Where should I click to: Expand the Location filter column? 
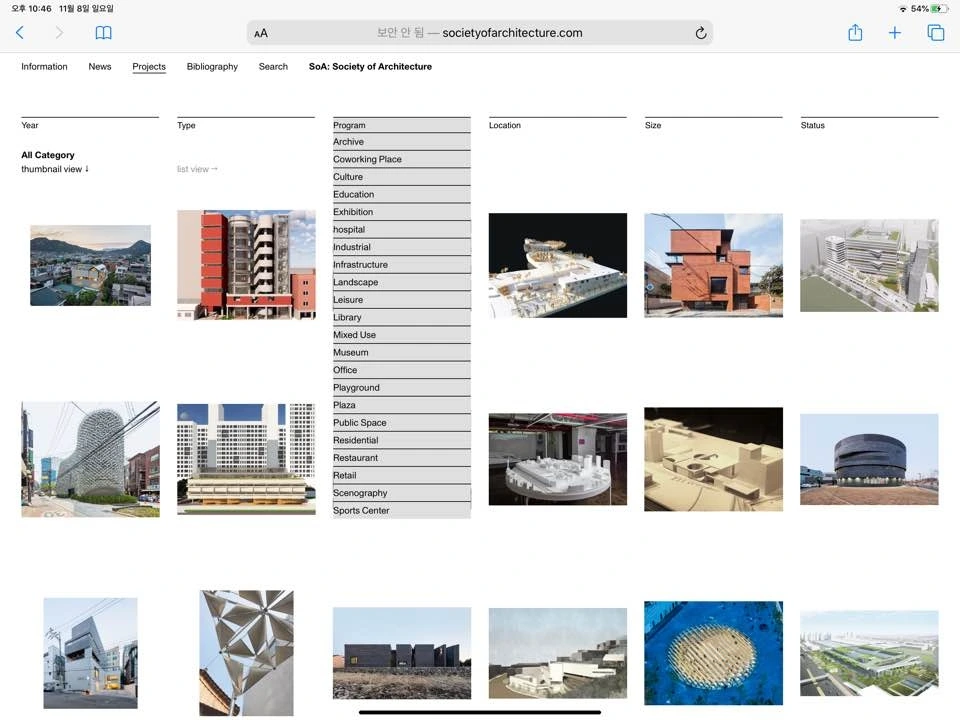[557, 125]
